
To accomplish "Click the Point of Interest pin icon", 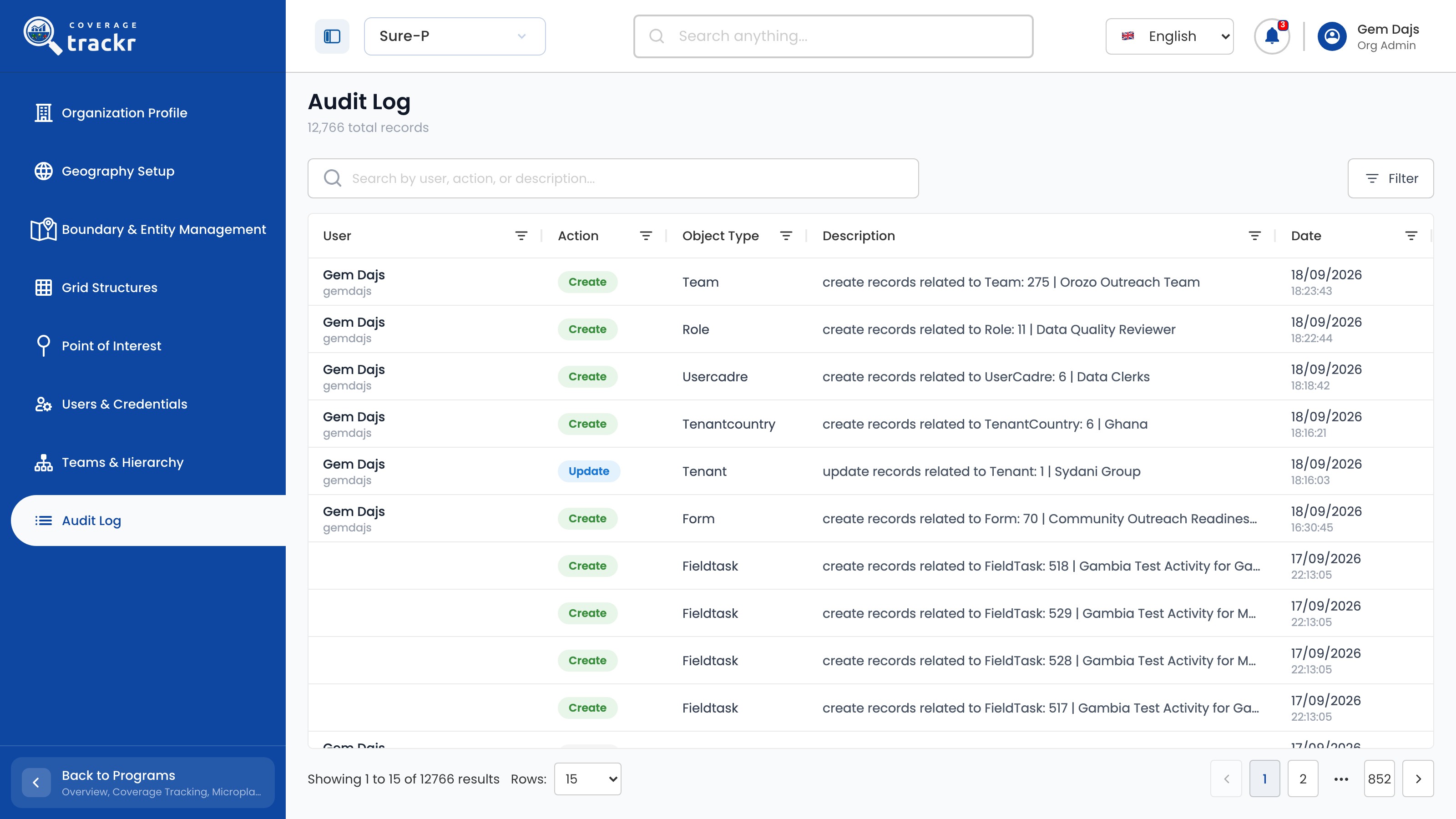I will [x=44, y=345].
